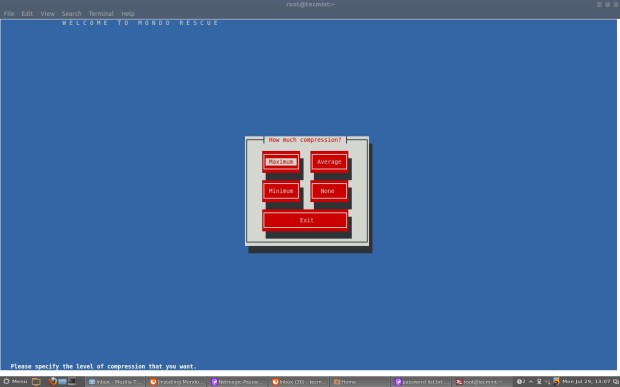620x387 pixels.
Task: Switch to Inbox Mozilla Thunderbird taskbar window
Action: pos(115,382)
